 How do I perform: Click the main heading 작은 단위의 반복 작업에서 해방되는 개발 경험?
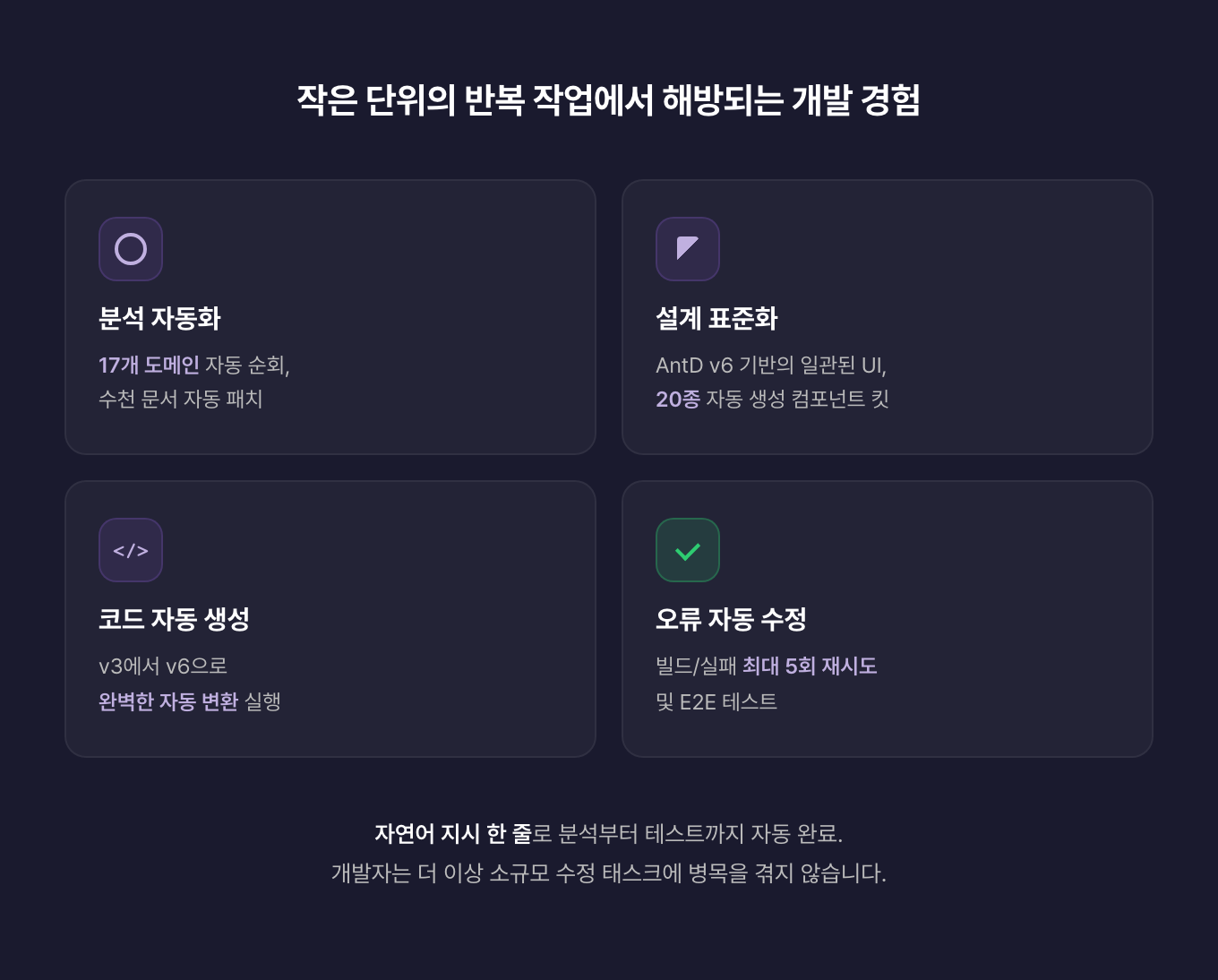(609, 99)
